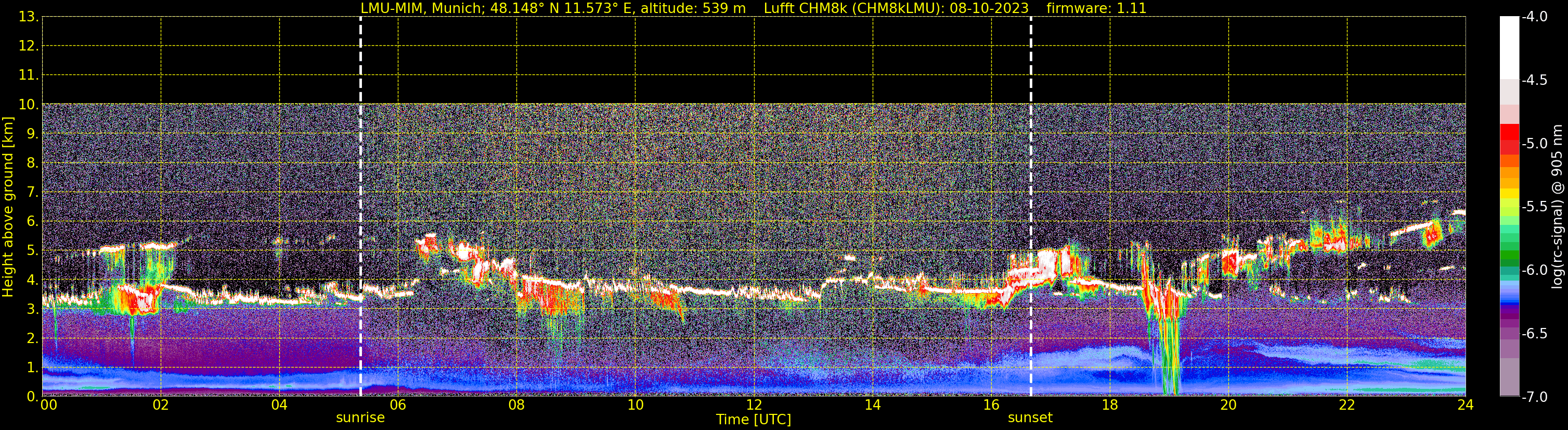The image size is (1568, 430).
Task: Click the '06' time axis tick label
Action: (x=398, y=405)
